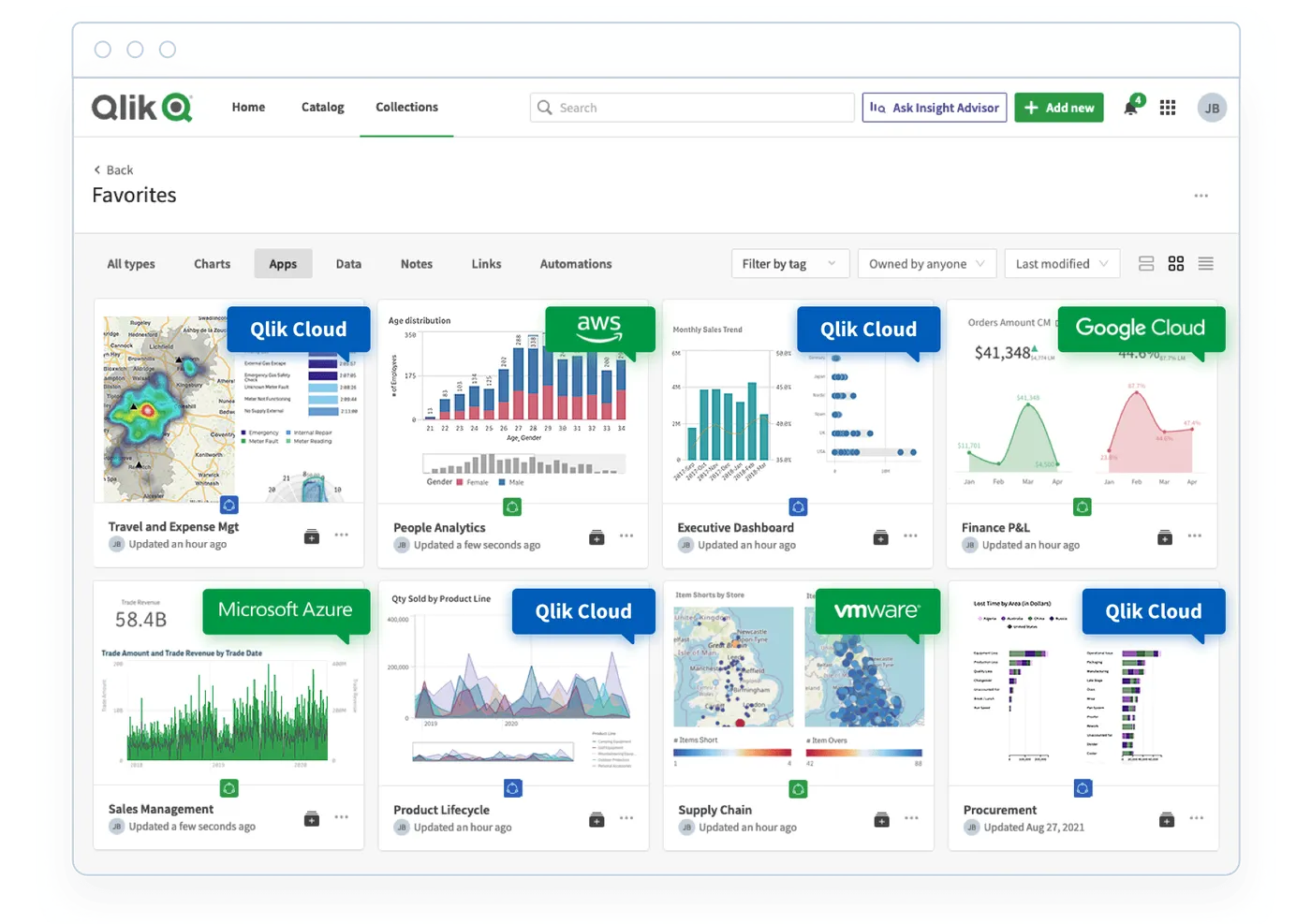Viewport: 1311px width, 924px height.
Task: Expand the Owned by anyone dropdown
Action: pos(927,264)
